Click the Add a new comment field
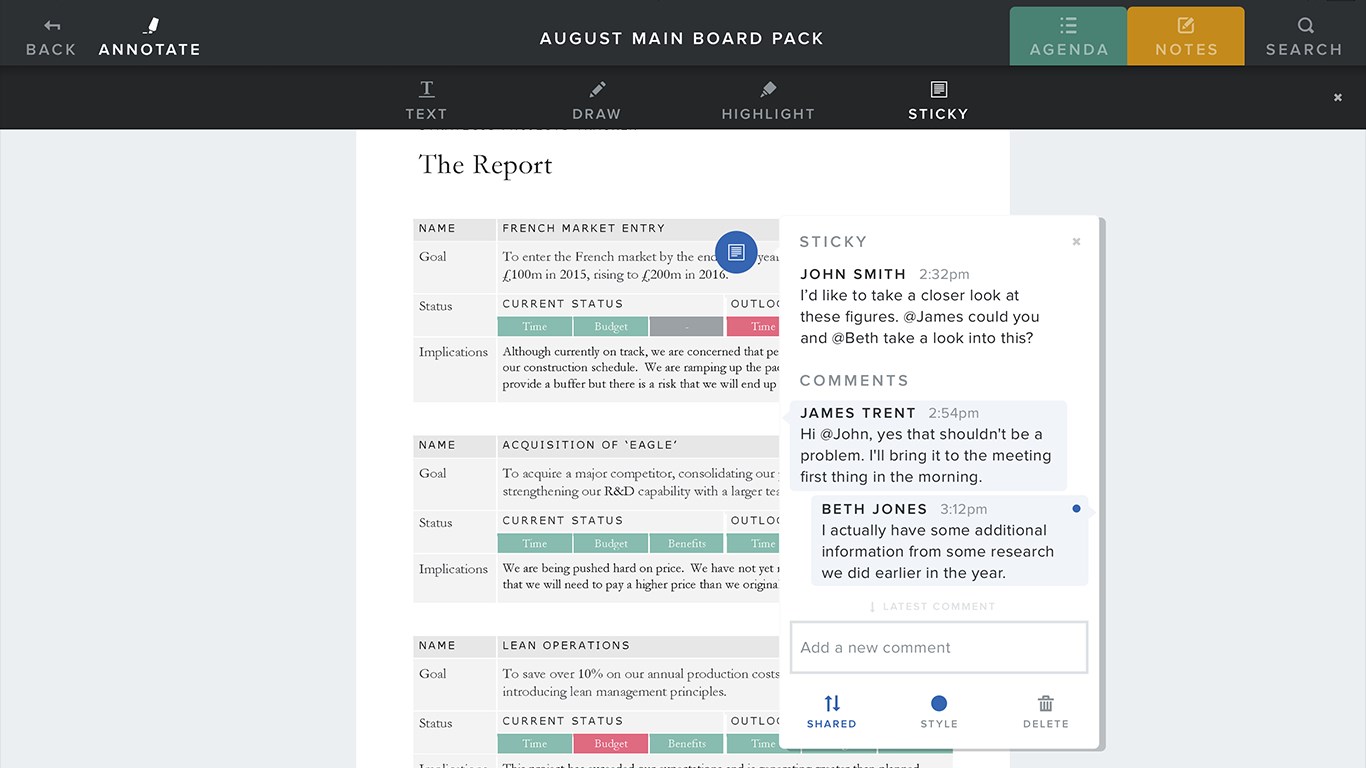Viewport: 1366px width, 768px height. 939,647
